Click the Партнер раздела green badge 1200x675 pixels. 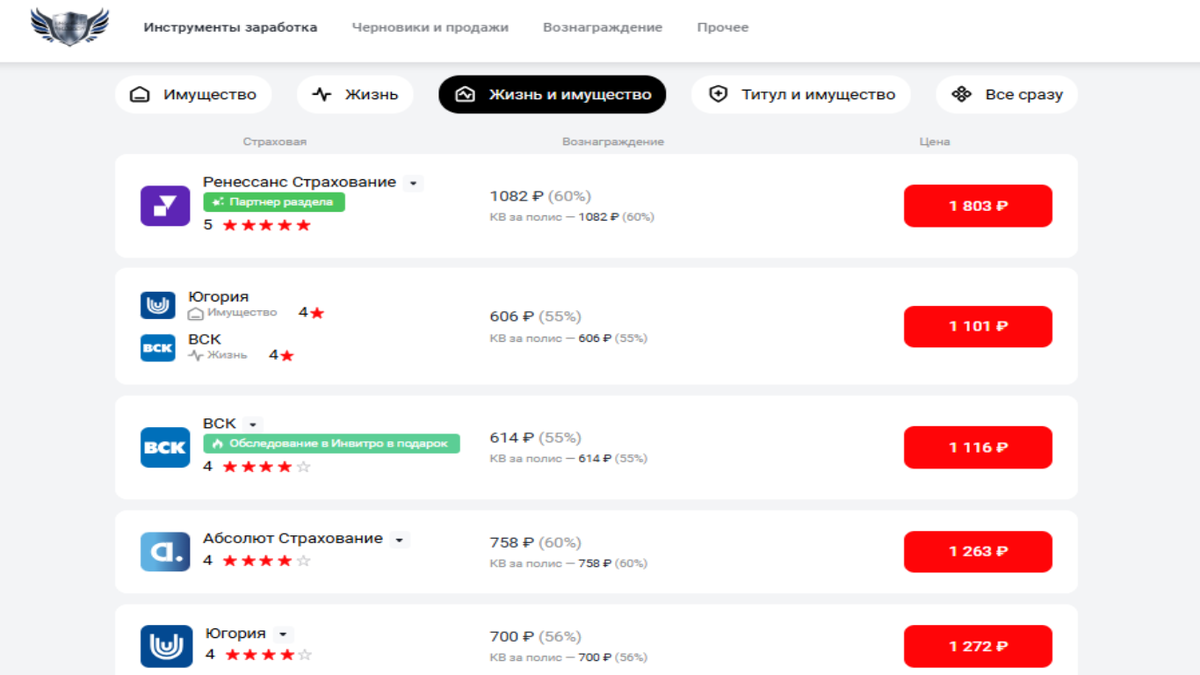[274, 202]
